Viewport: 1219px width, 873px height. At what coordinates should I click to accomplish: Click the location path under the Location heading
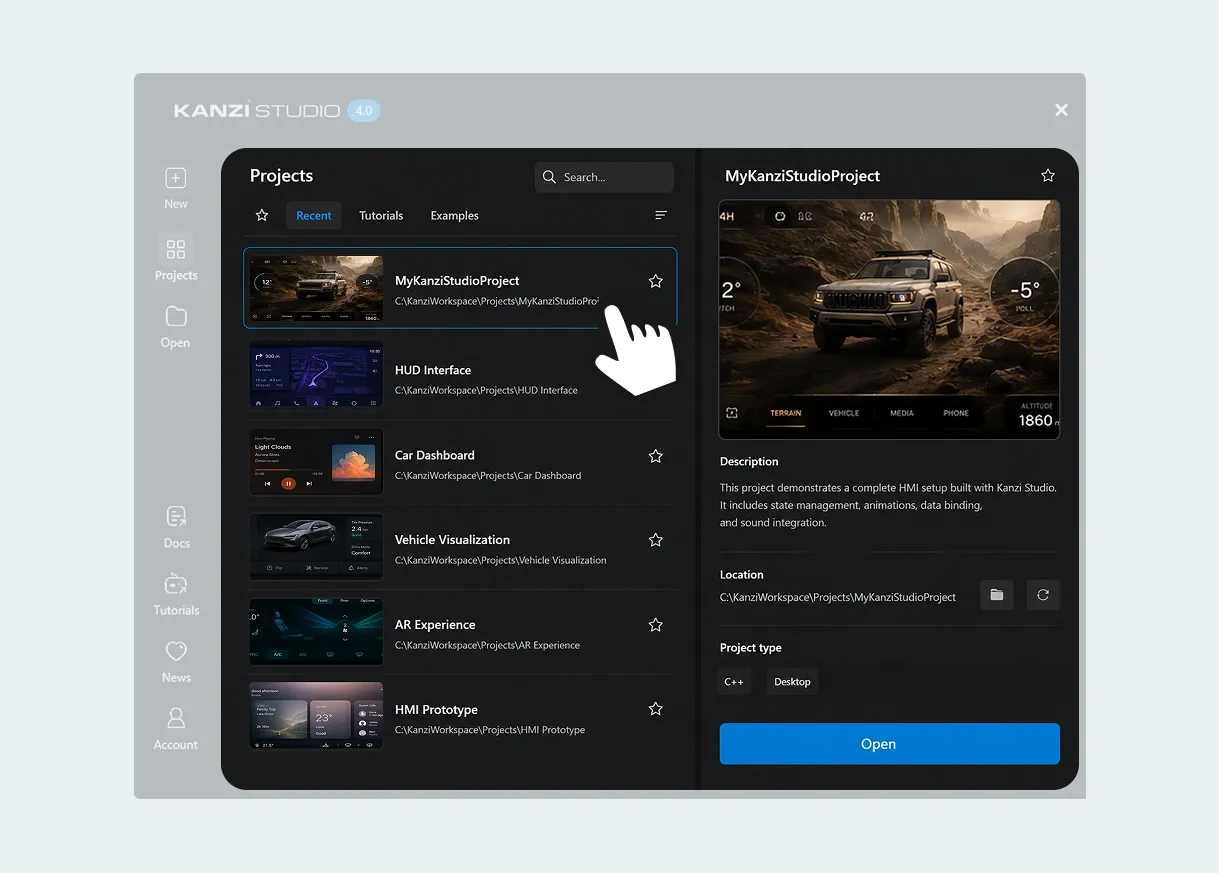[838, 597]
